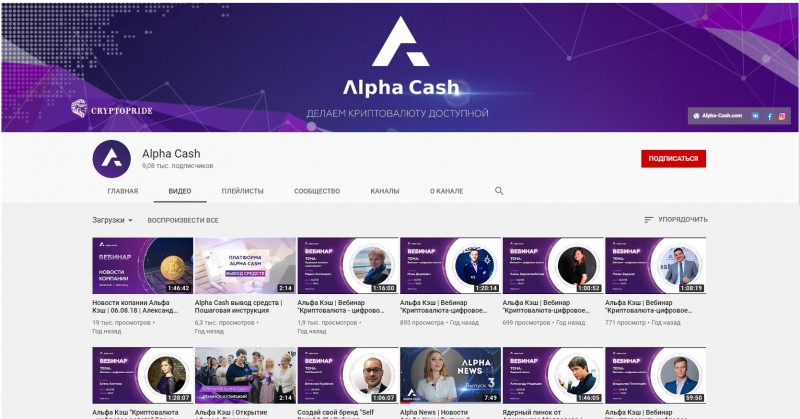
Task: Open the Alpha Cash вывод средств video title
Action: point(238,306)
